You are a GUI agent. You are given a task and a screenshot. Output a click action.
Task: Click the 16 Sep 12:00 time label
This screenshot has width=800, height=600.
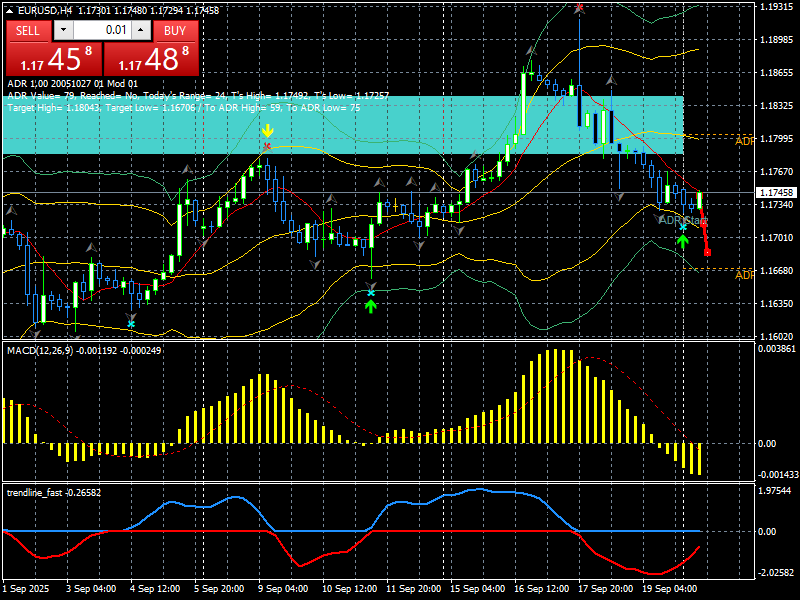coord(542,589)
